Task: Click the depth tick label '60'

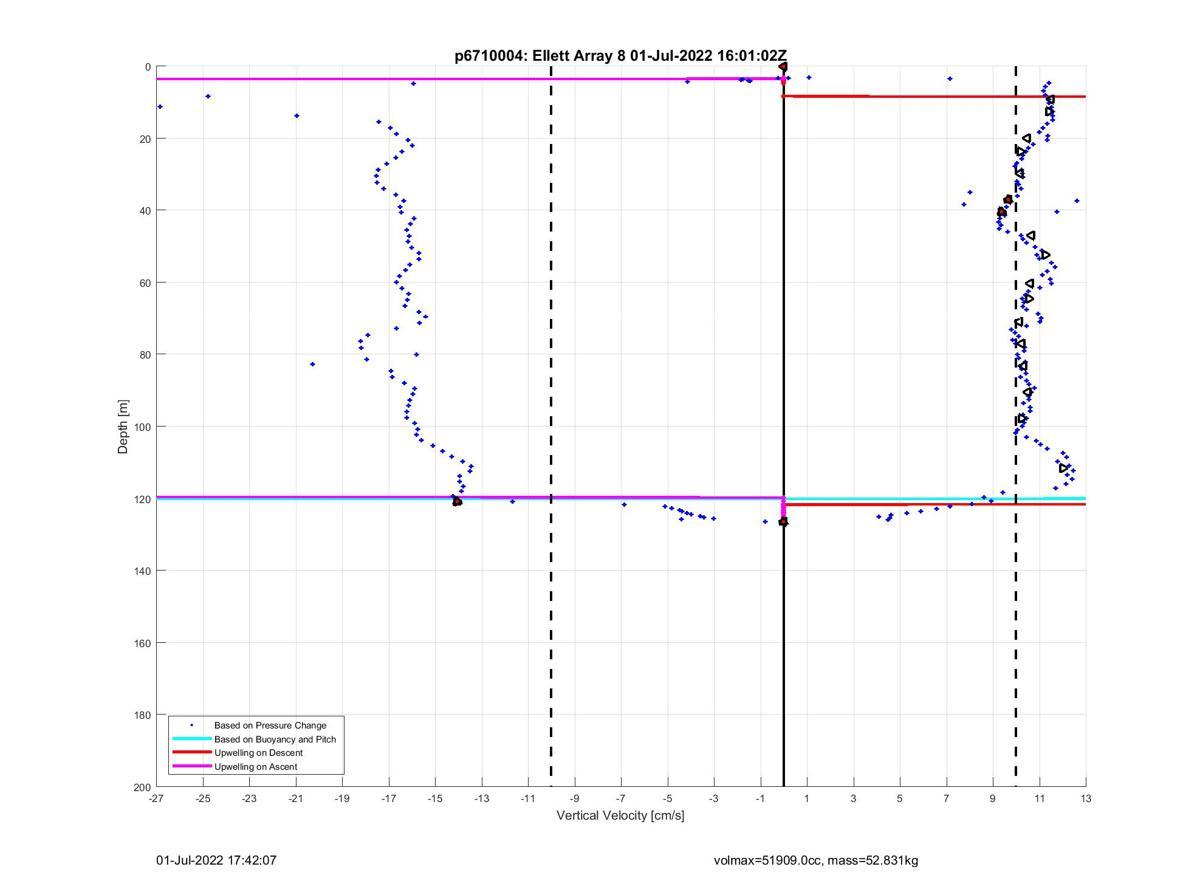Action: click(145, 283)
